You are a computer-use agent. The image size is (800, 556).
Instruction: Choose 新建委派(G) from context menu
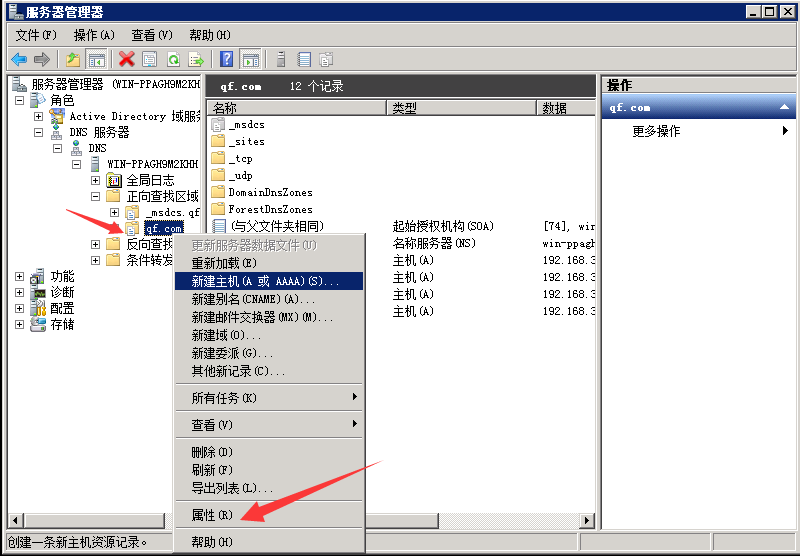(x=269, y=353)
